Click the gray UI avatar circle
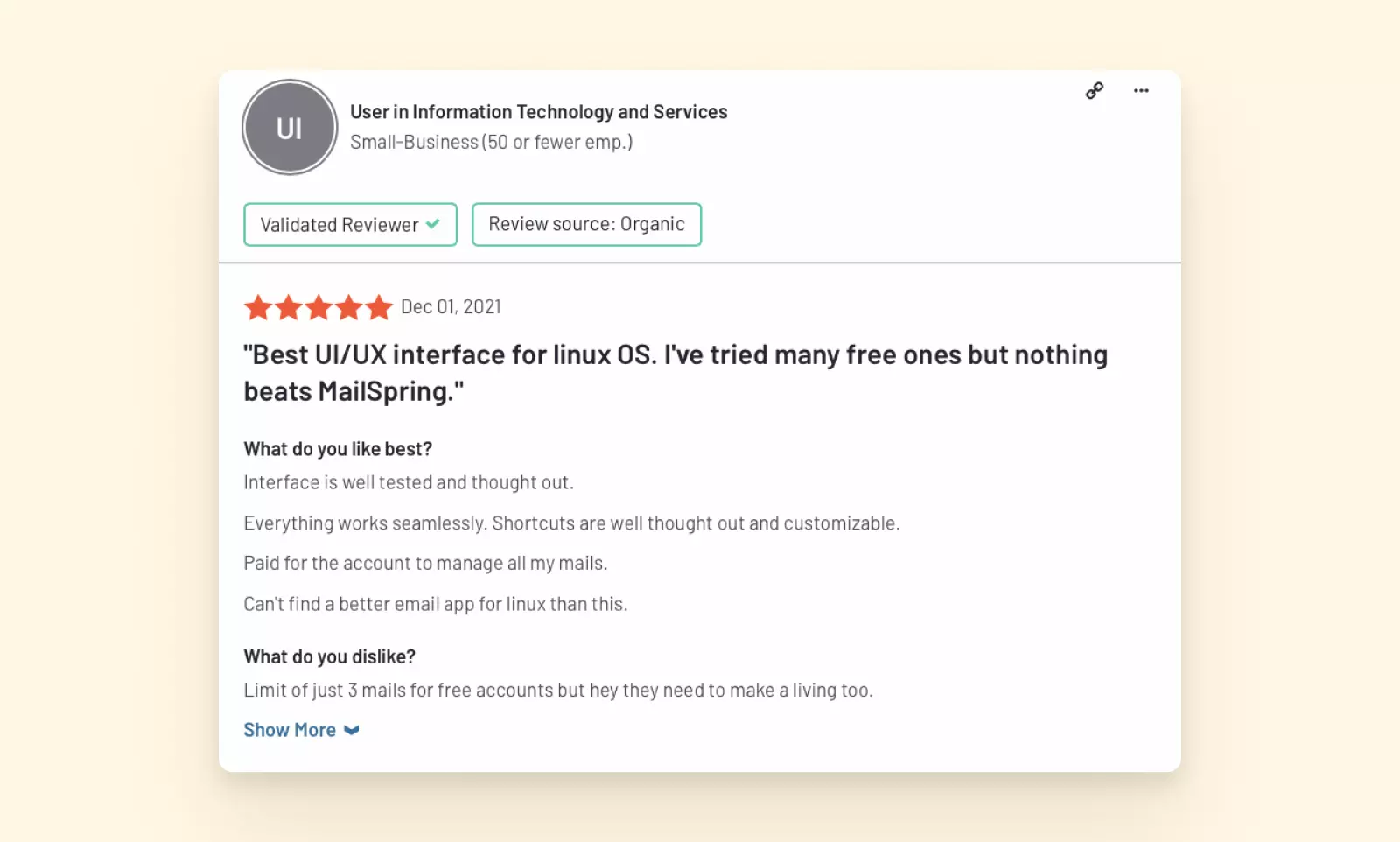 tap(290, 128)
